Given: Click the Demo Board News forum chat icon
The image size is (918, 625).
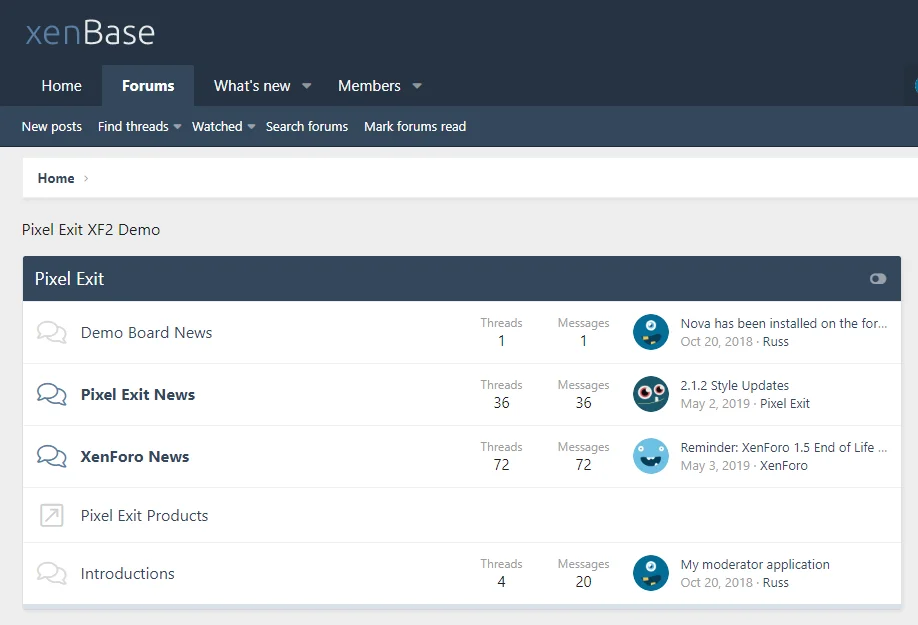Looking at the screenshot, I should tap(51, 332).
